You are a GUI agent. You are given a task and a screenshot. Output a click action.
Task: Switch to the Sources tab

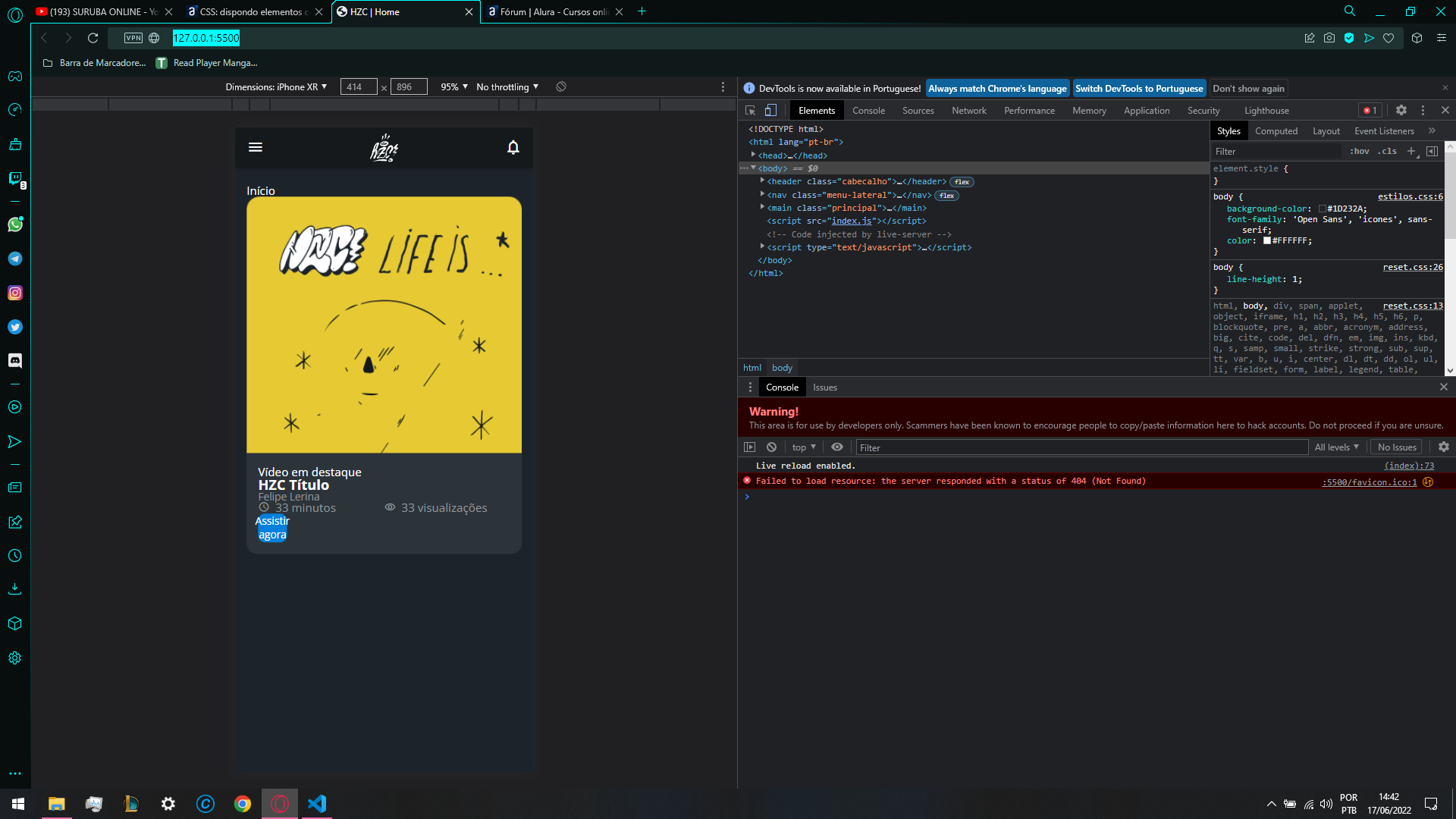coord(918,111)
